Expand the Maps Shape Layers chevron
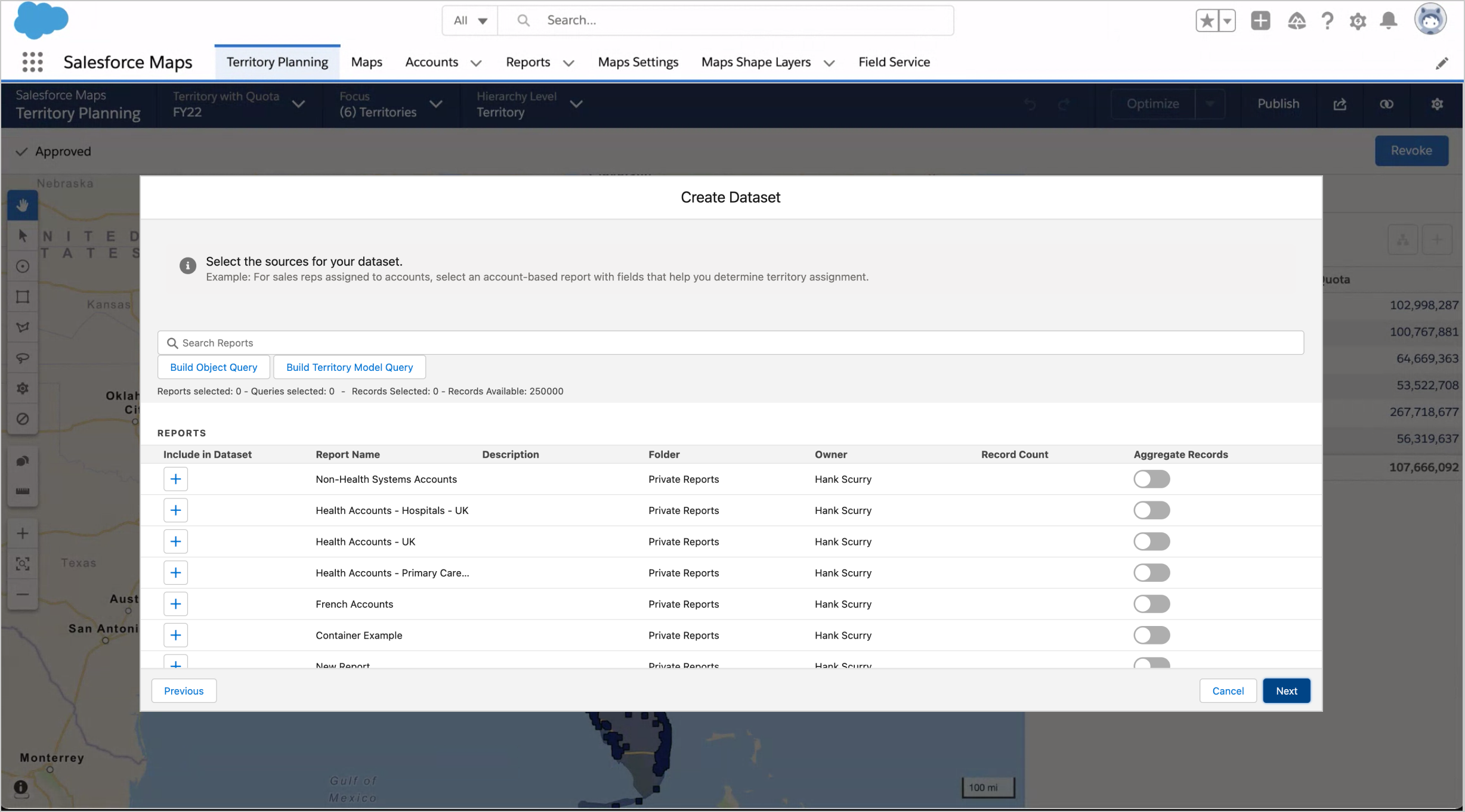 point(829,63)
